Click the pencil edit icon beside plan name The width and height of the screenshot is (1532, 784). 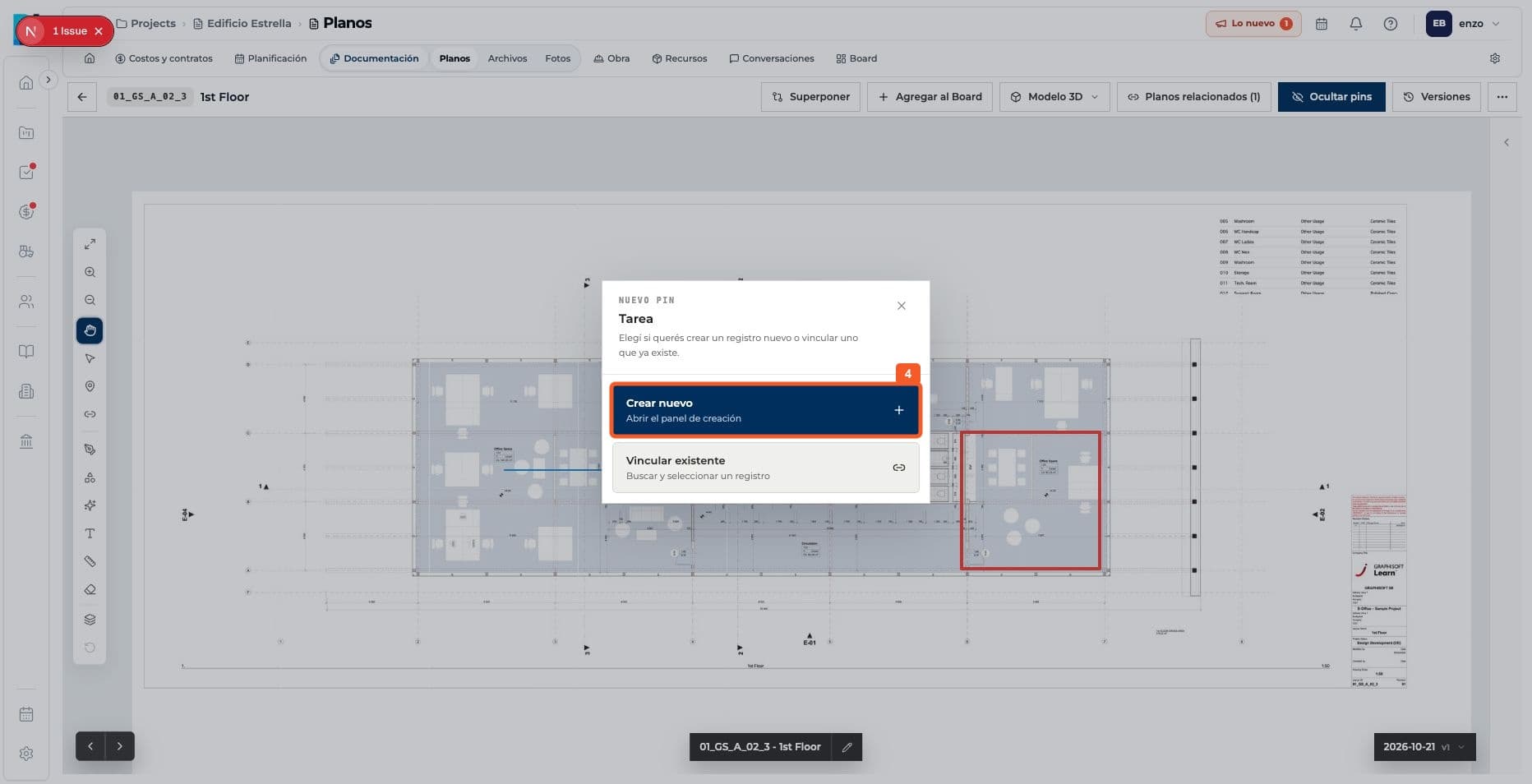(x=847, y=747)
